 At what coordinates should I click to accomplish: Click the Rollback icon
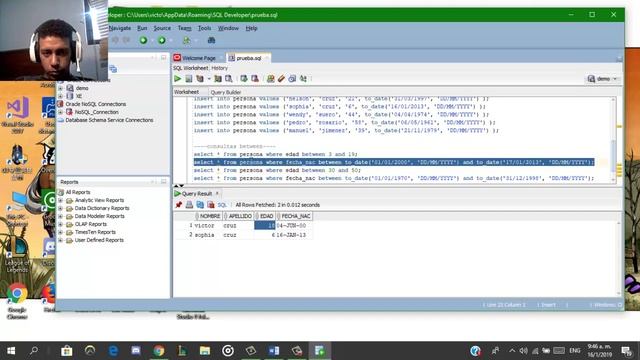coord(255,79)
